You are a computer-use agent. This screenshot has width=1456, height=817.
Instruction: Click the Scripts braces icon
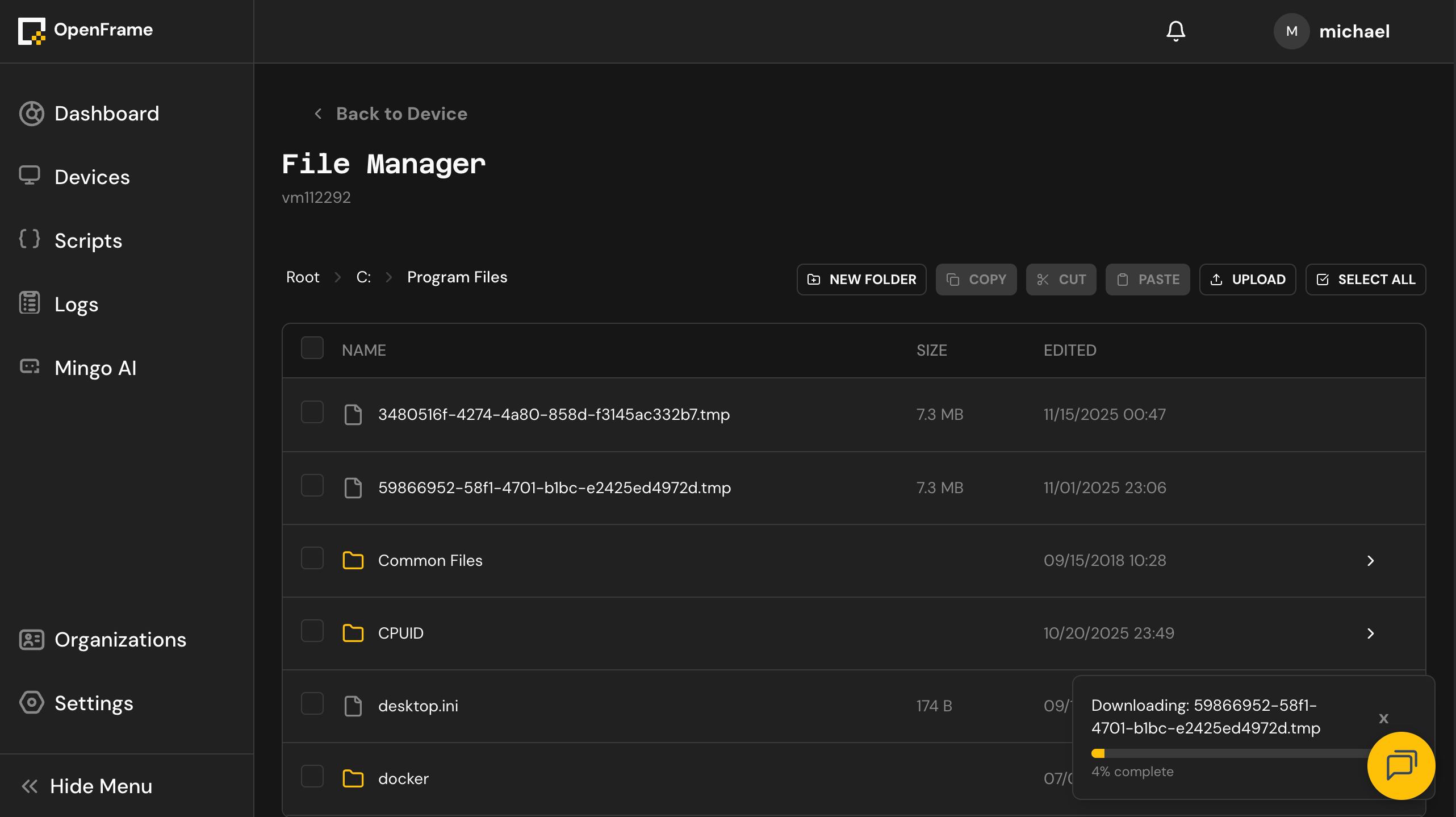coord(30,239)
